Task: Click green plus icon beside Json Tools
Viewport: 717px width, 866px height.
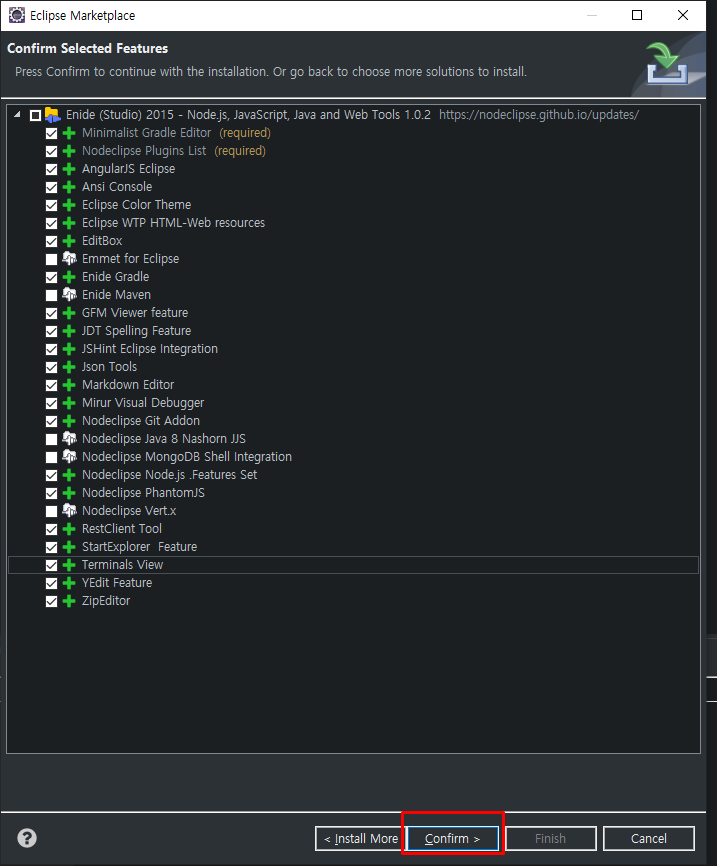Action: click(x=69, y=367)
